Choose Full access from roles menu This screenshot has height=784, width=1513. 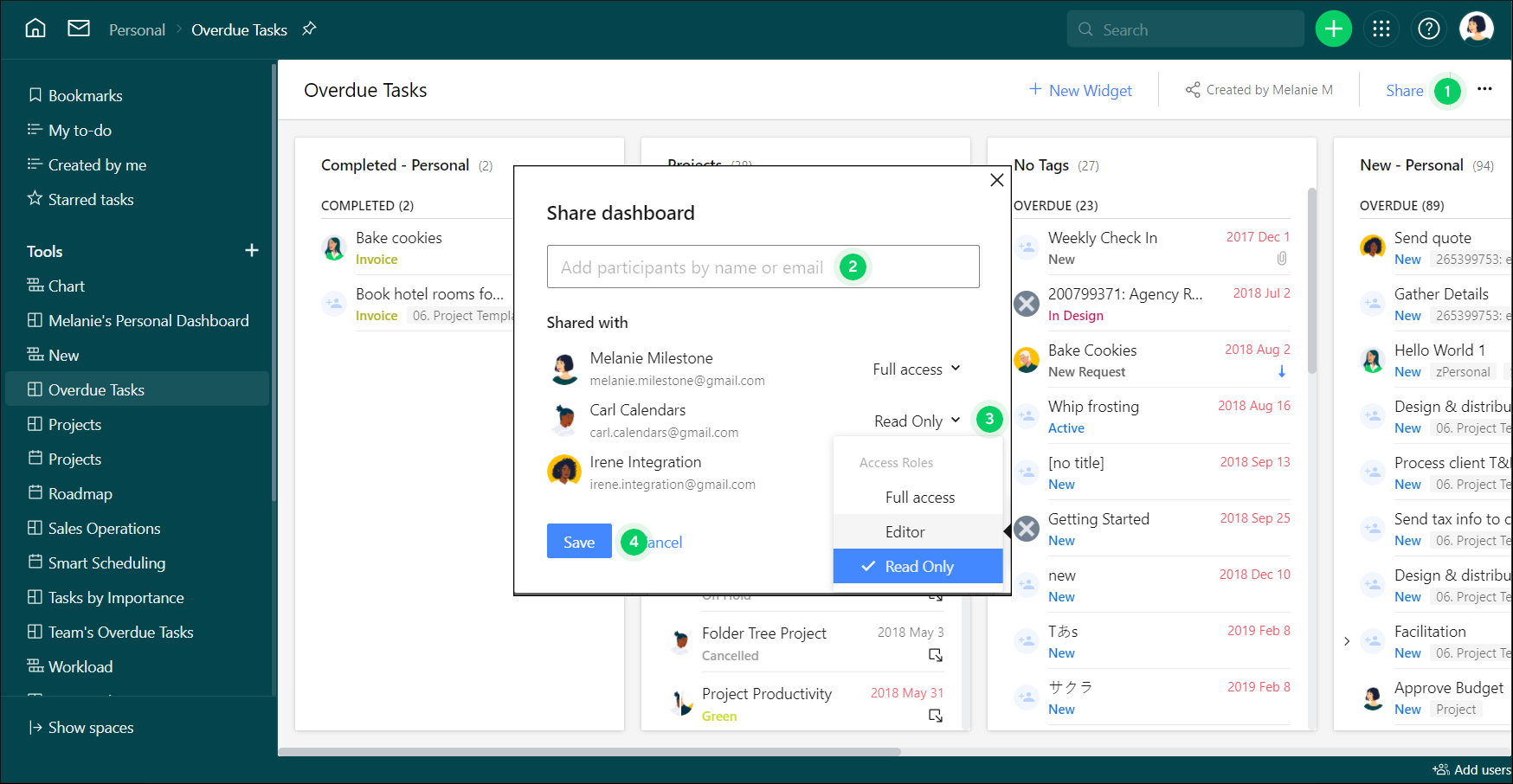click(919, 498)
